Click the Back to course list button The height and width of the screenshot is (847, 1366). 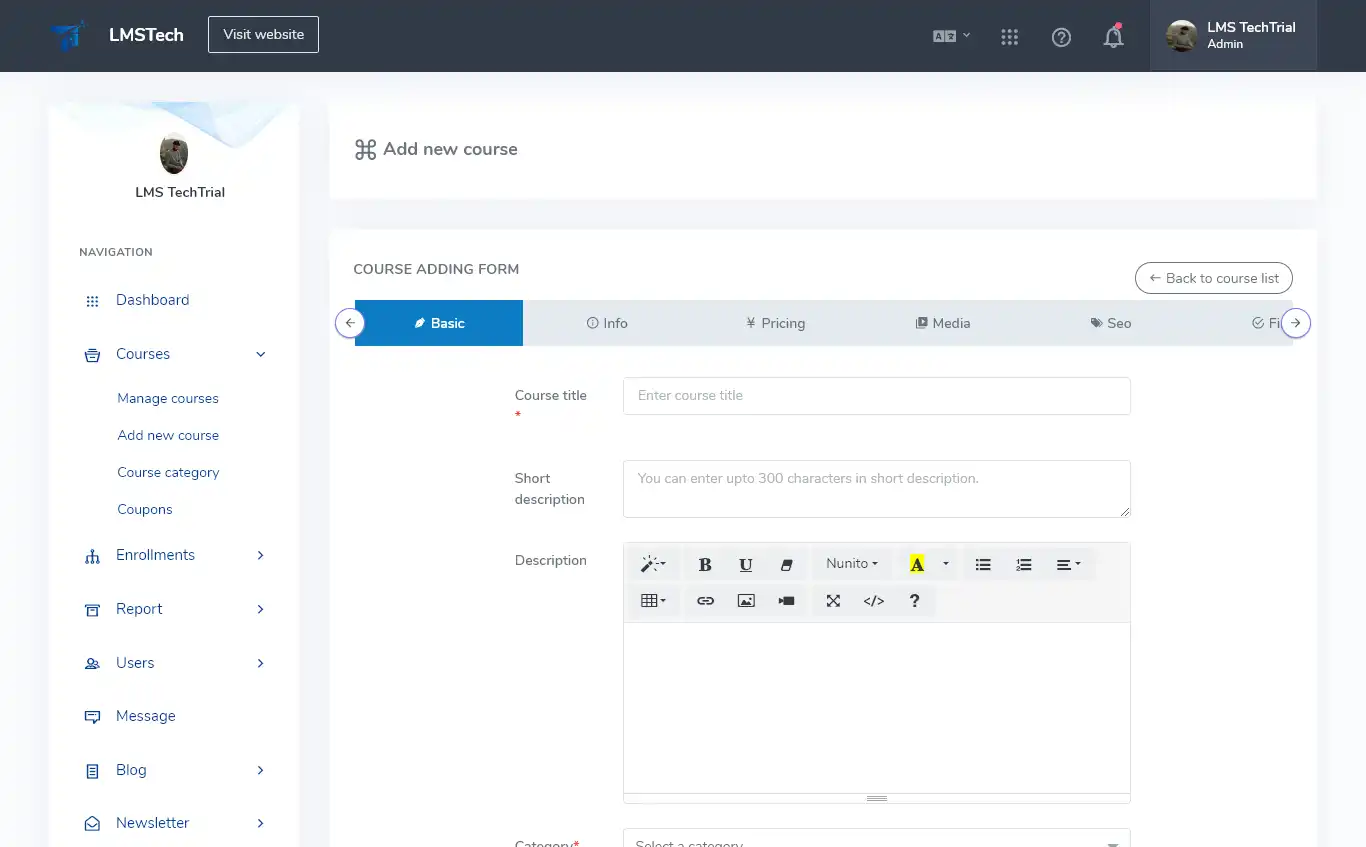coord(1213,278)
